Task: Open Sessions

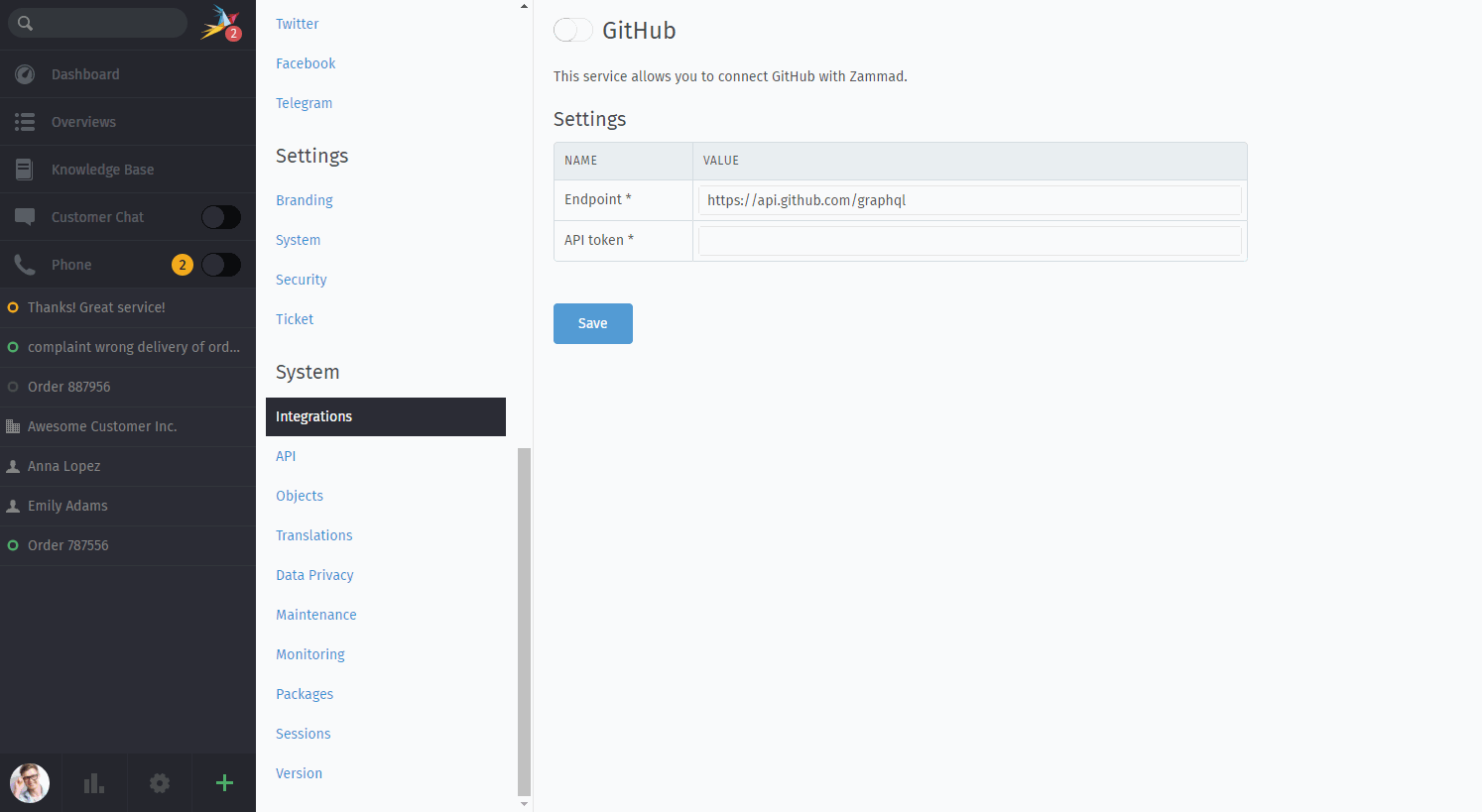Action: [x=304, y=734]
